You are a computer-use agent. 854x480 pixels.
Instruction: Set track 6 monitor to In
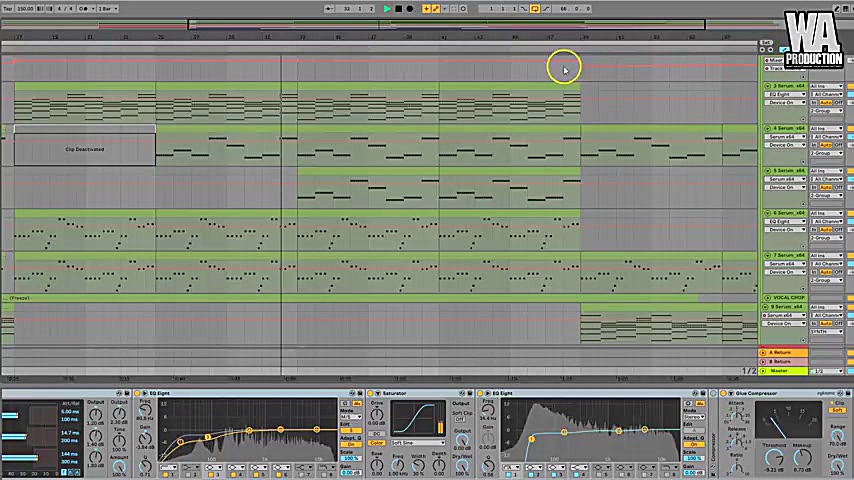coord(814,230)
